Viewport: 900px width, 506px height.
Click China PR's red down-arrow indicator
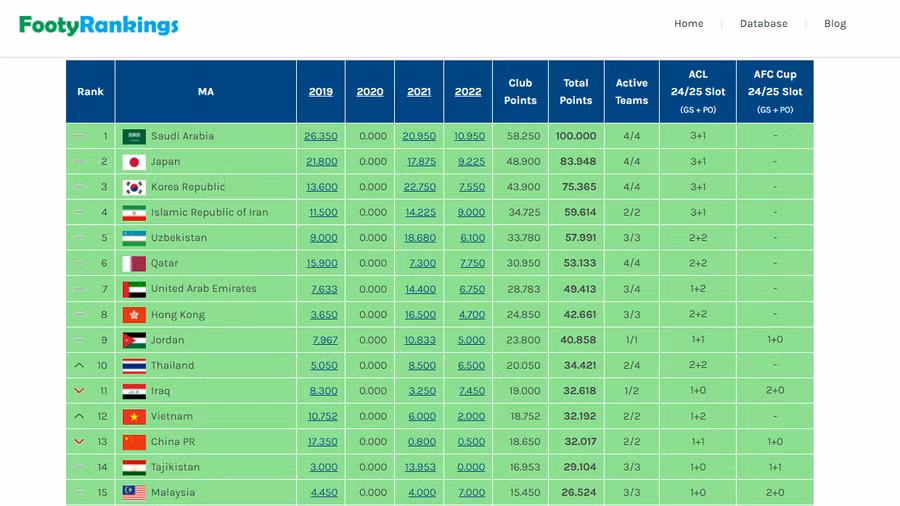(x=79, y=442)
